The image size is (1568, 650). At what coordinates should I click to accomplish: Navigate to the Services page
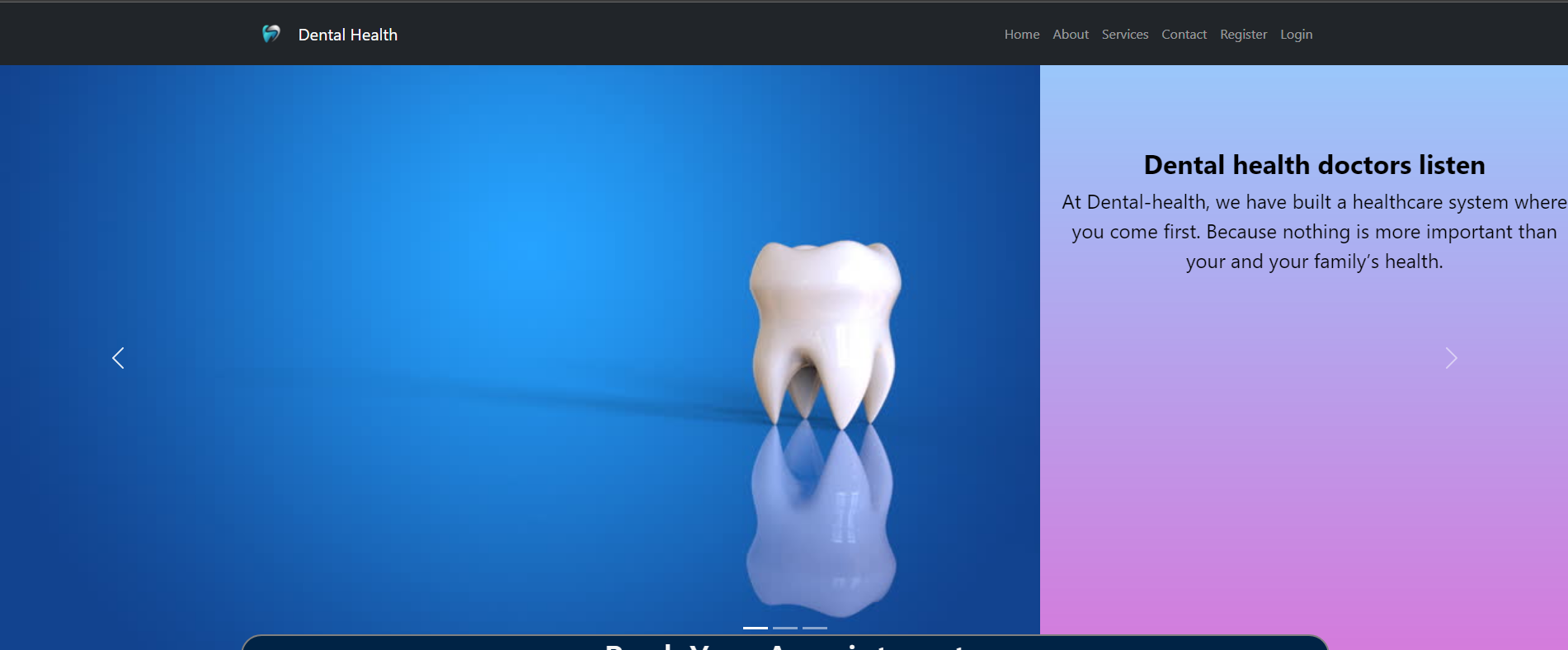pos(1124,35)
